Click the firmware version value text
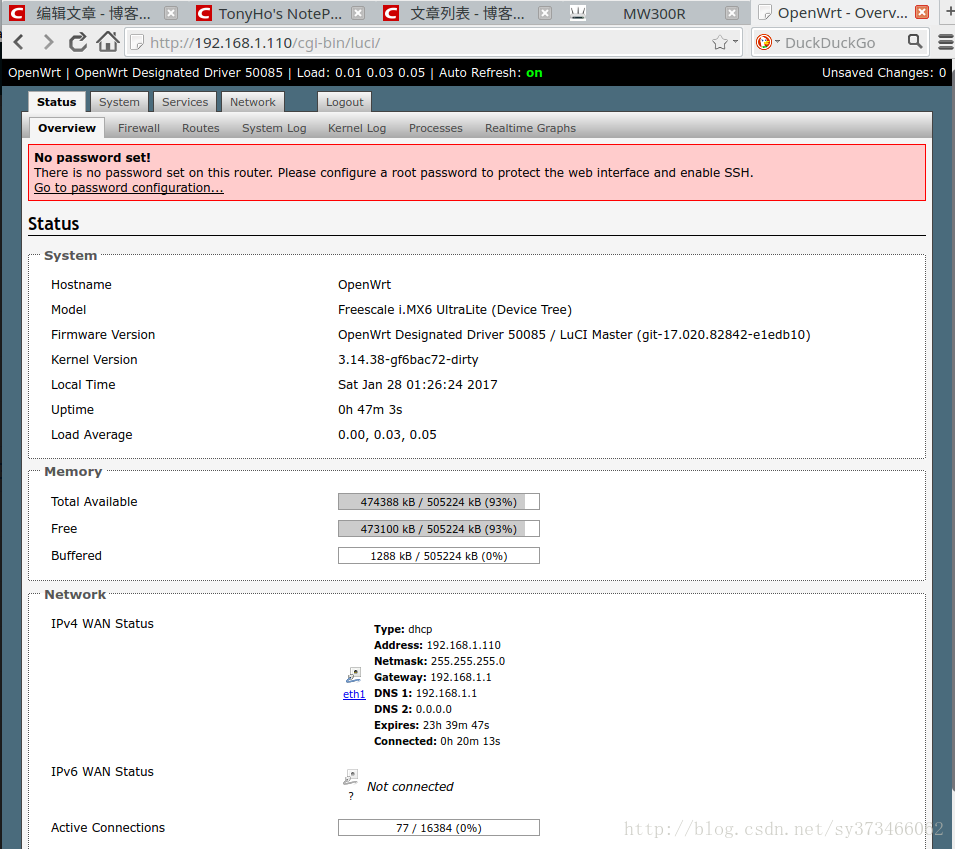 574,334
